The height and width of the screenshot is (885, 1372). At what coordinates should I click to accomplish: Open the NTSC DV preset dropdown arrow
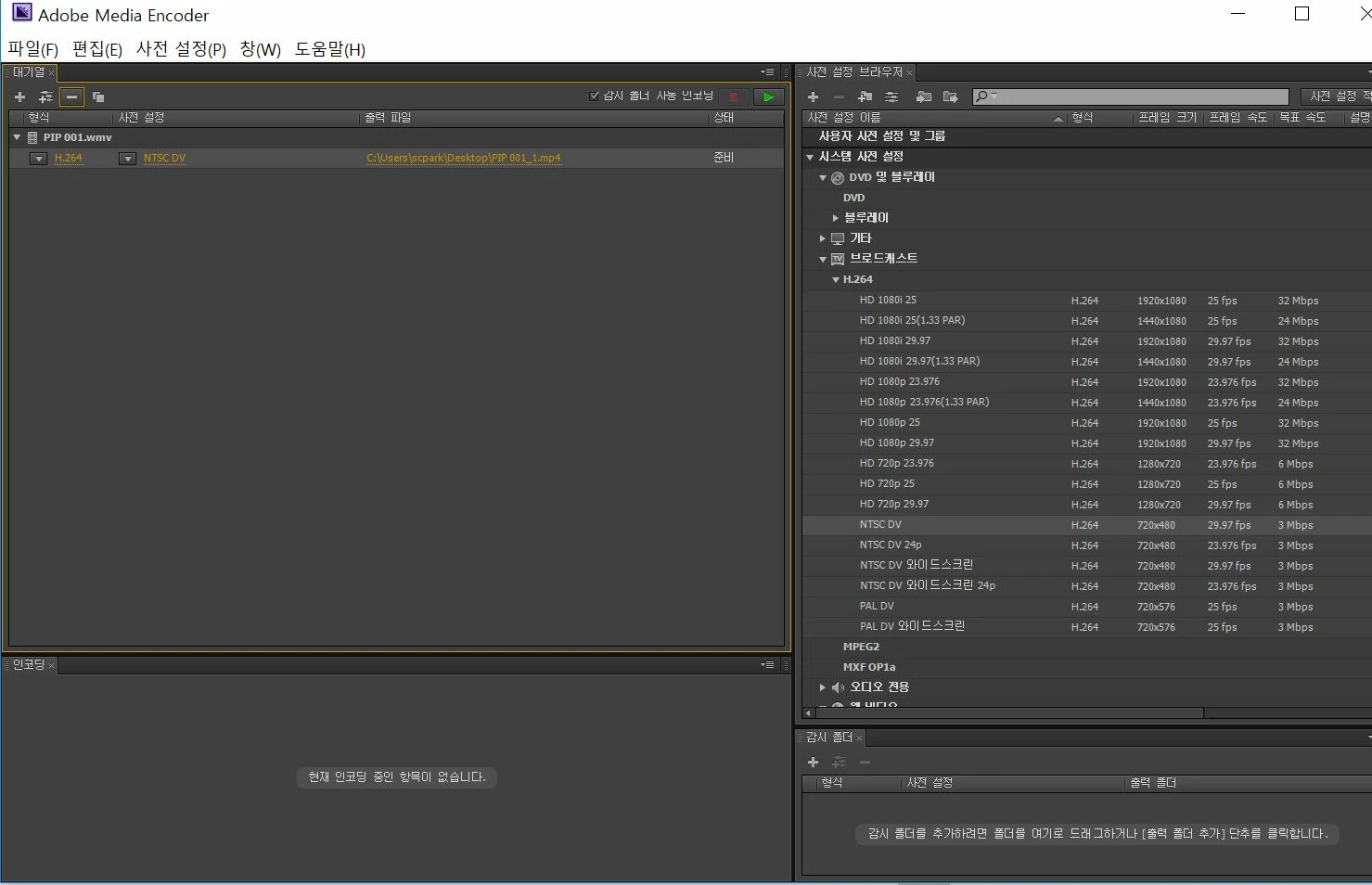(x=127, y=159)
